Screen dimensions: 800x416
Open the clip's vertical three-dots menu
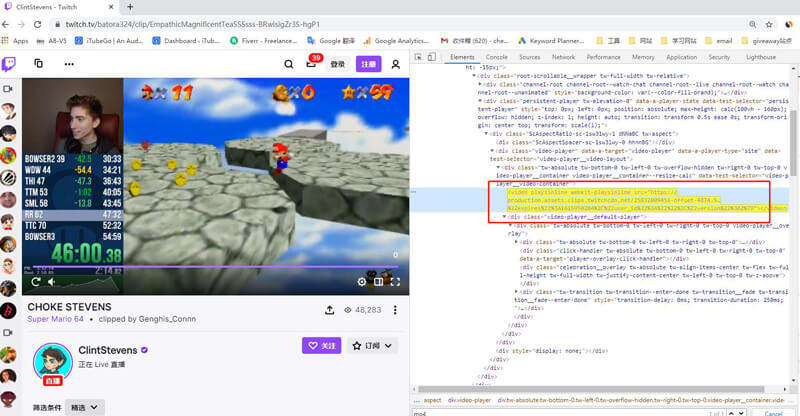click(395, 310)
